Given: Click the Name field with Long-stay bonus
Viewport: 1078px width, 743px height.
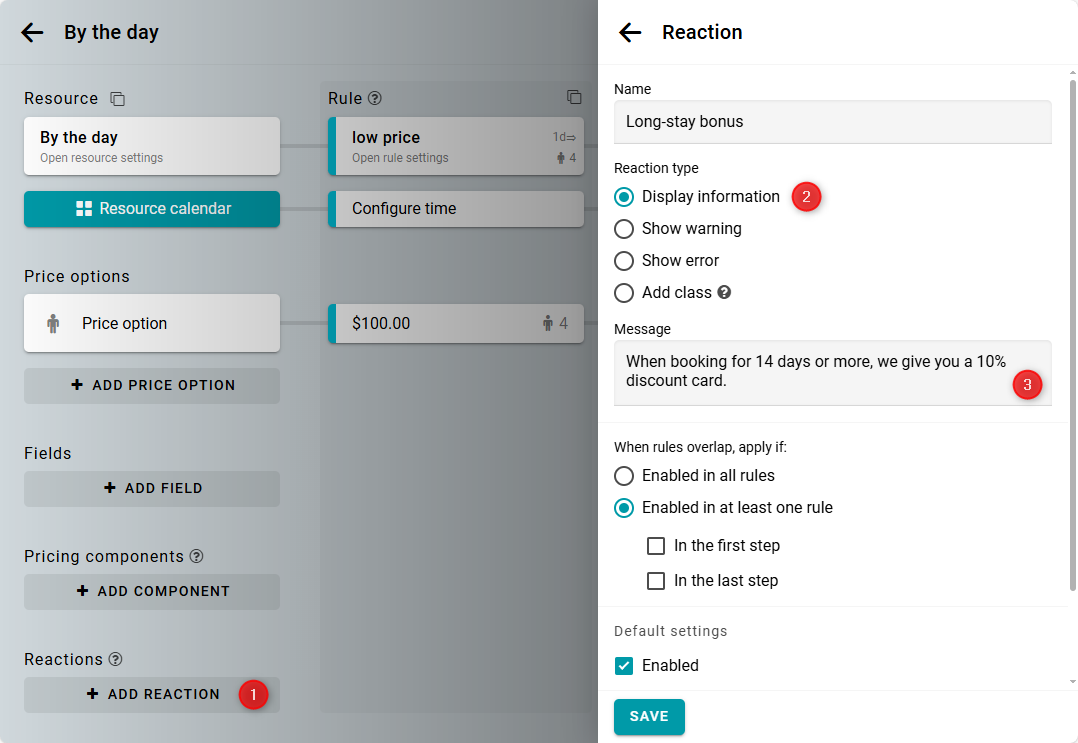Looking at the screenshot, I should 832,122.
